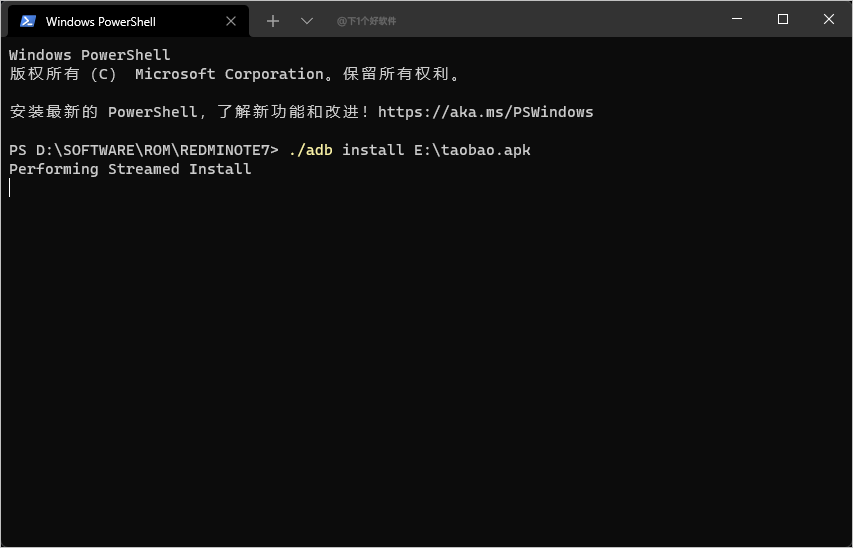The image size is (853, 548).
Task: Click the PowerShell icon in the tab
Action: (28, 21)
